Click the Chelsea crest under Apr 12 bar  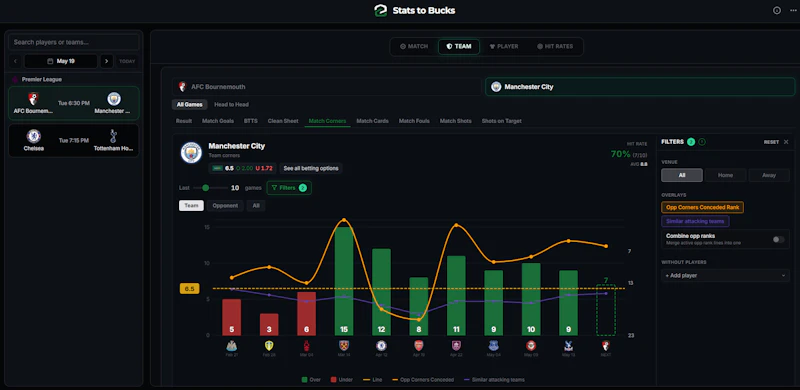[381, 346]
